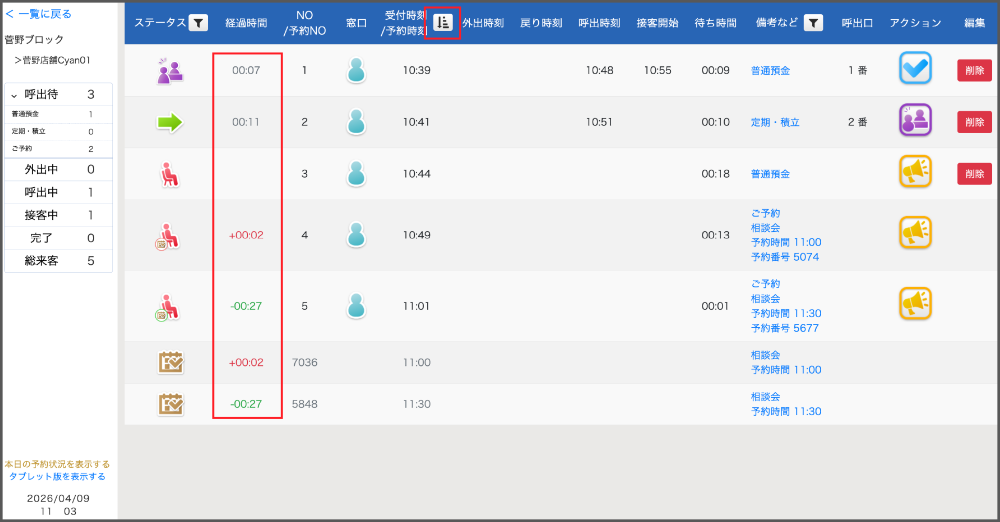This screenshot has height=522, width=1000.
Task: Open 相談会 remark for reservation 7036
Action: [765, 355]
